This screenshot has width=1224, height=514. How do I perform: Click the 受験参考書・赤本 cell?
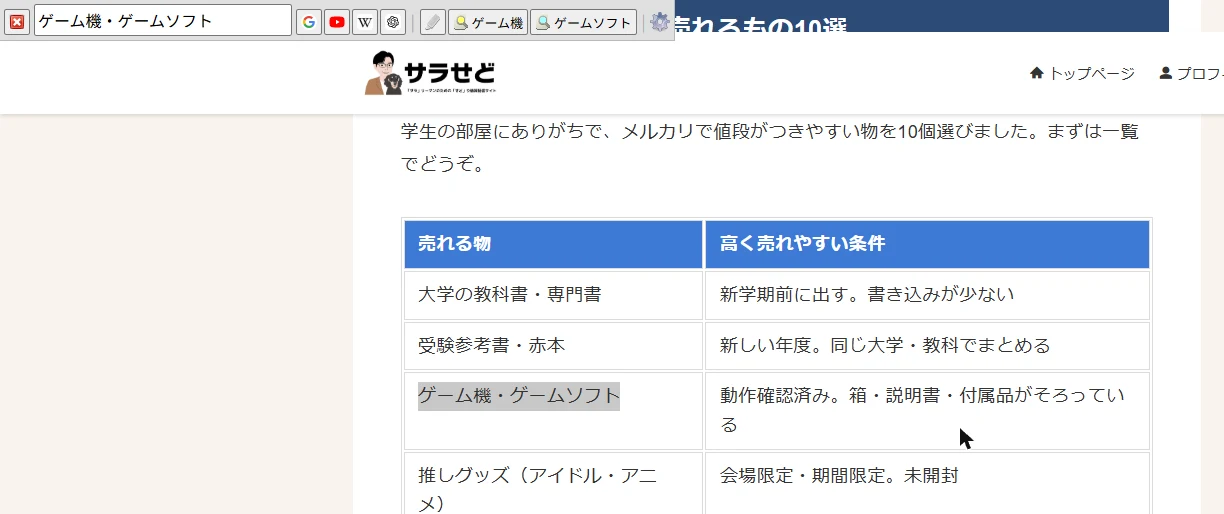coord(554,346)
